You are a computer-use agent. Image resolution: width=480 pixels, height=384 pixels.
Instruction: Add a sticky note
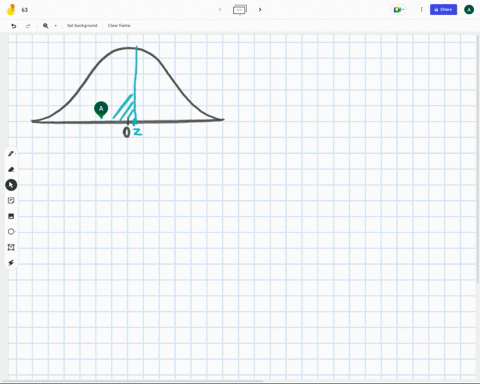point(11,200)
